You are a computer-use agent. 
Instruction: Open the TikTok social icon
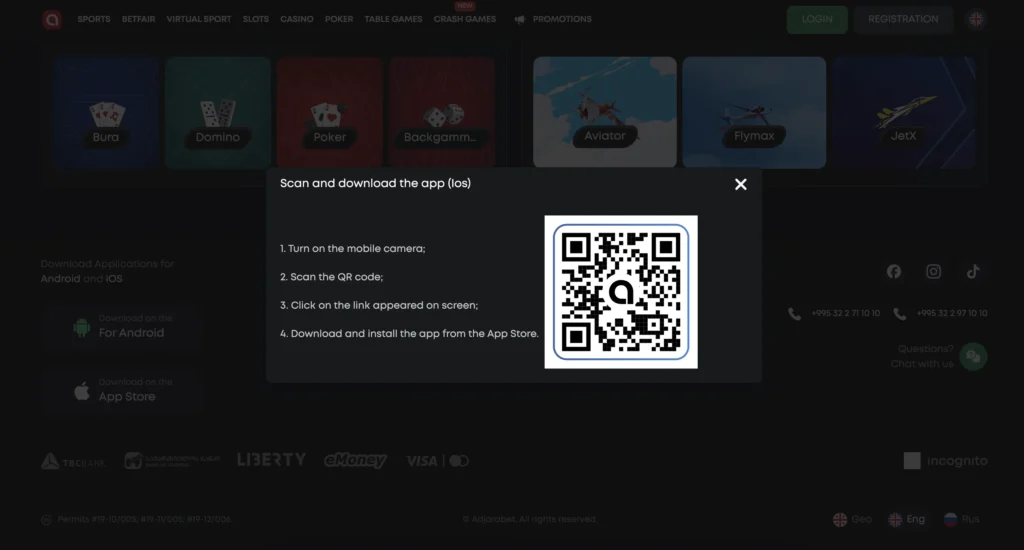click(973, 272)
